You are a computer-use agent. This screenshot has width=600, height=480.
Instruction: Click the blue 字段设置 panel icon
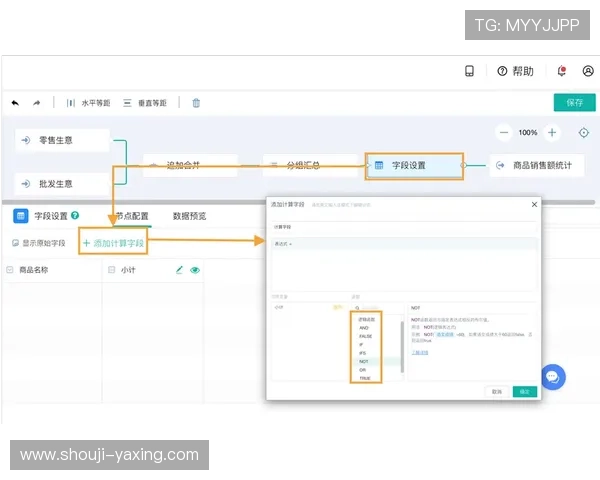(x=21, y=216)
